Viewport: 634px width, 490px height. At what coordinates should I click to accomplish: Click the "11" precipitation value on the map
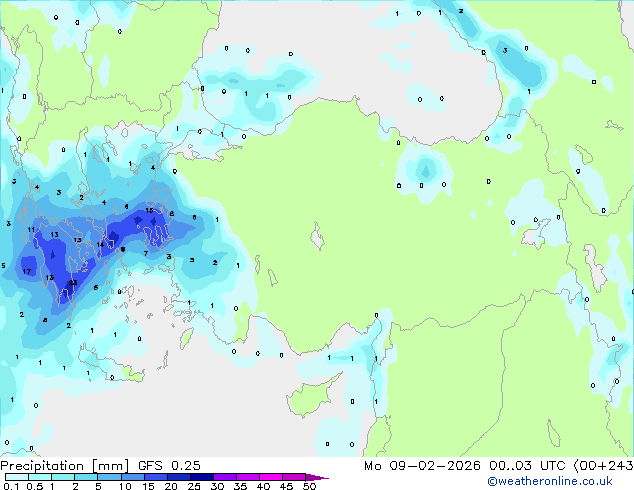(31, 230)
